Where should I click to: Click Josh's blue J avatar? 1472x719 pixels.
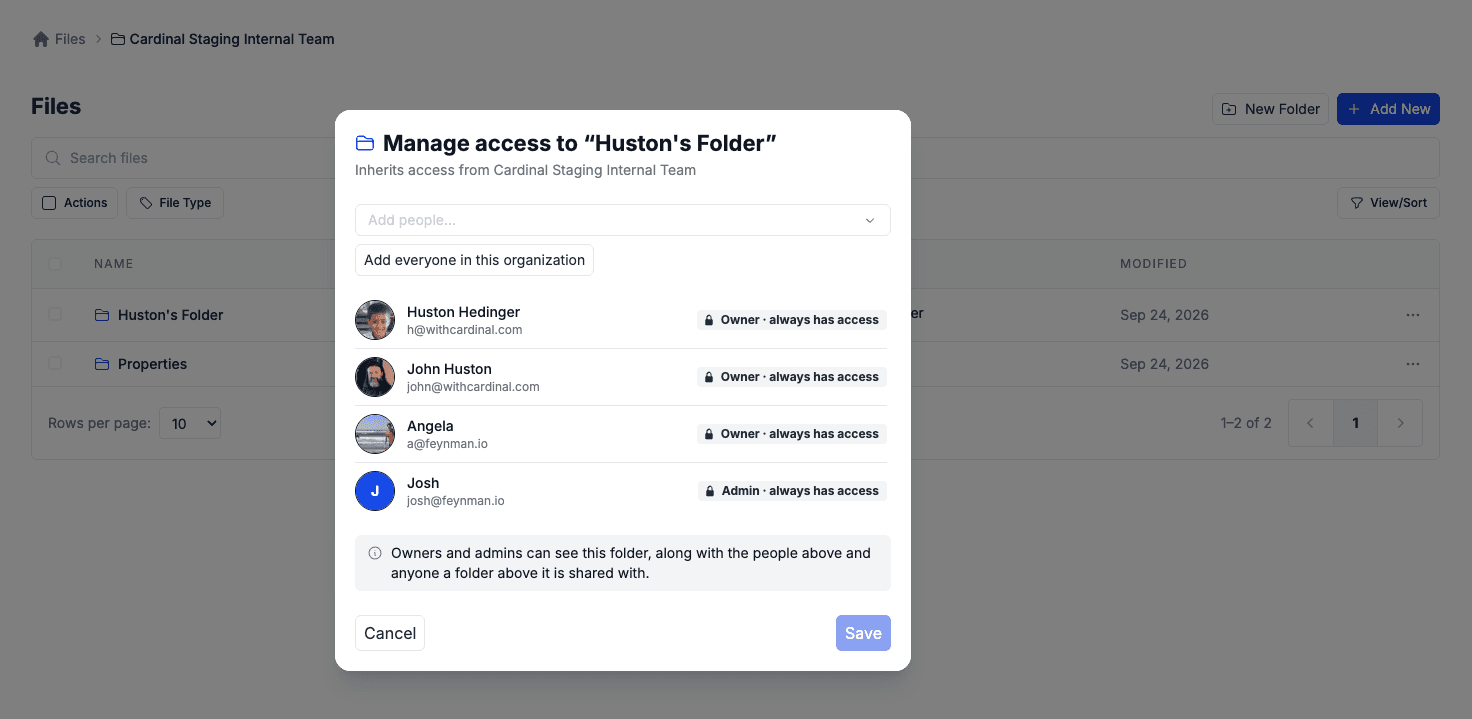click(x=375, y=491)
